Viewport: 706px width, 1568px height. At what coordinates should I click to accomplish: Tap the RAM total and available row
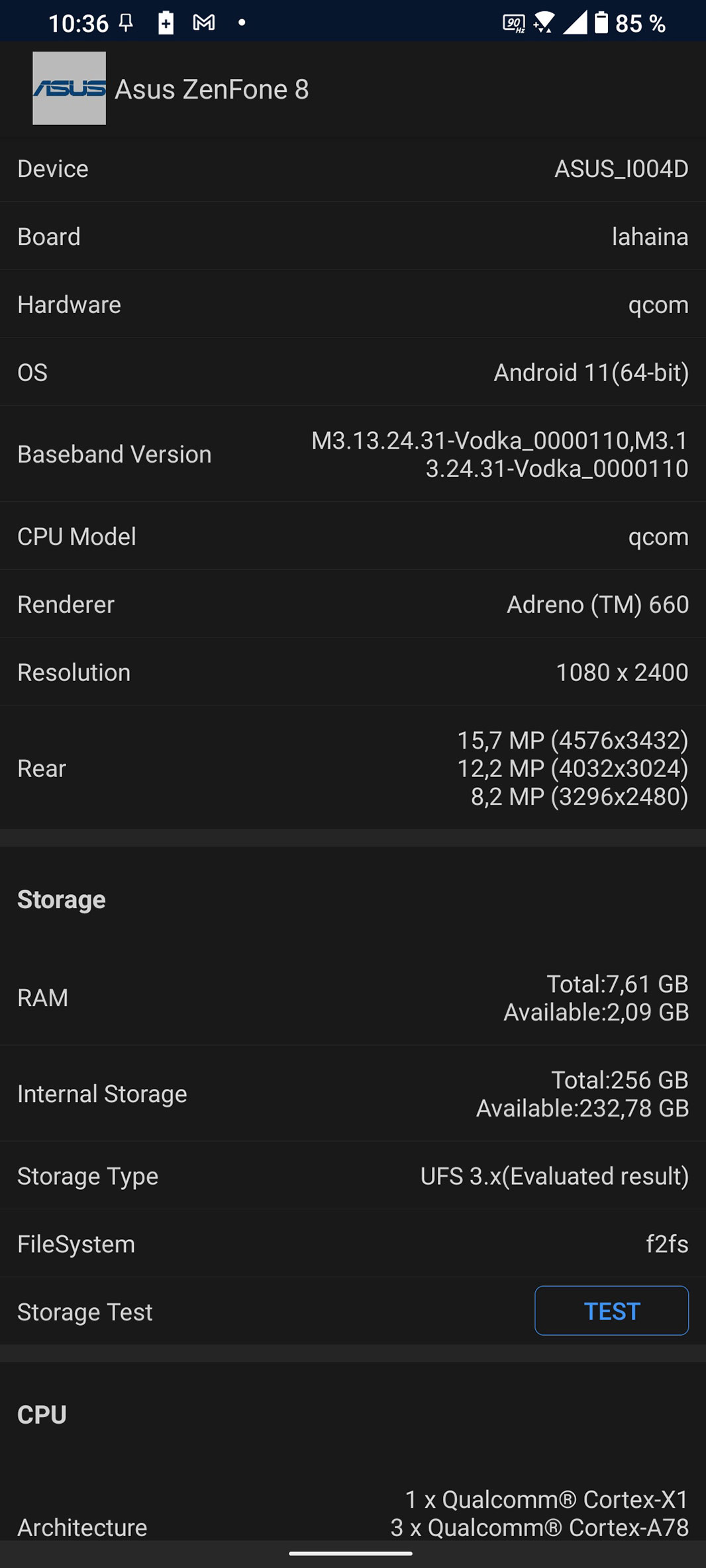tap(353, 997)
